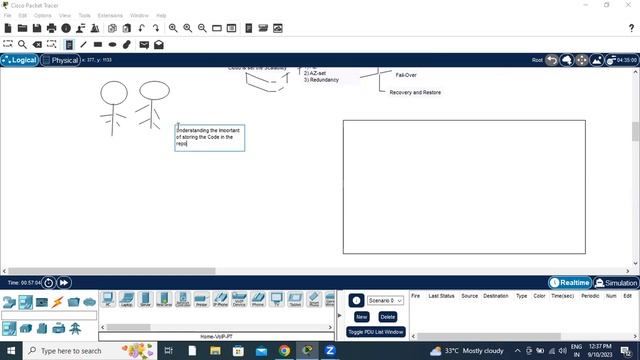Toggle the Place Note tool
The image size is (640, 360).
pos(69,44)
